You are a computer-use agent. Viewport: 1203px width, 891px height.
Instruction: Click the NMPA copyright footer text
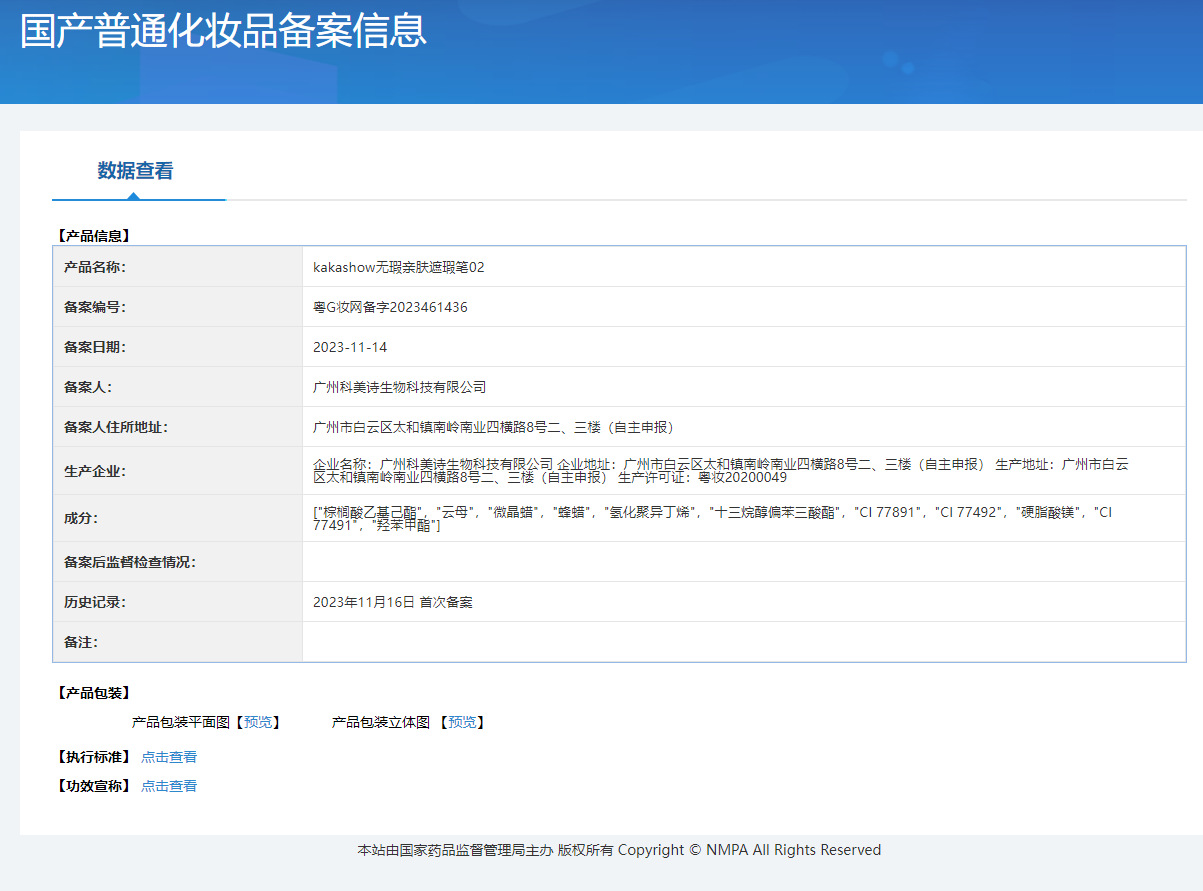[x=619, y=850]
